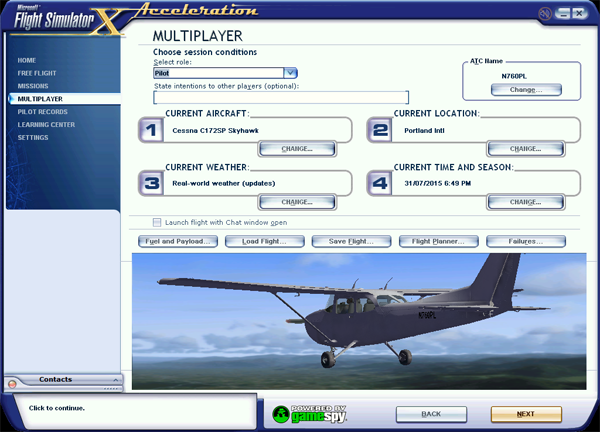Click the number 4 time step icon

pos(379,183)
